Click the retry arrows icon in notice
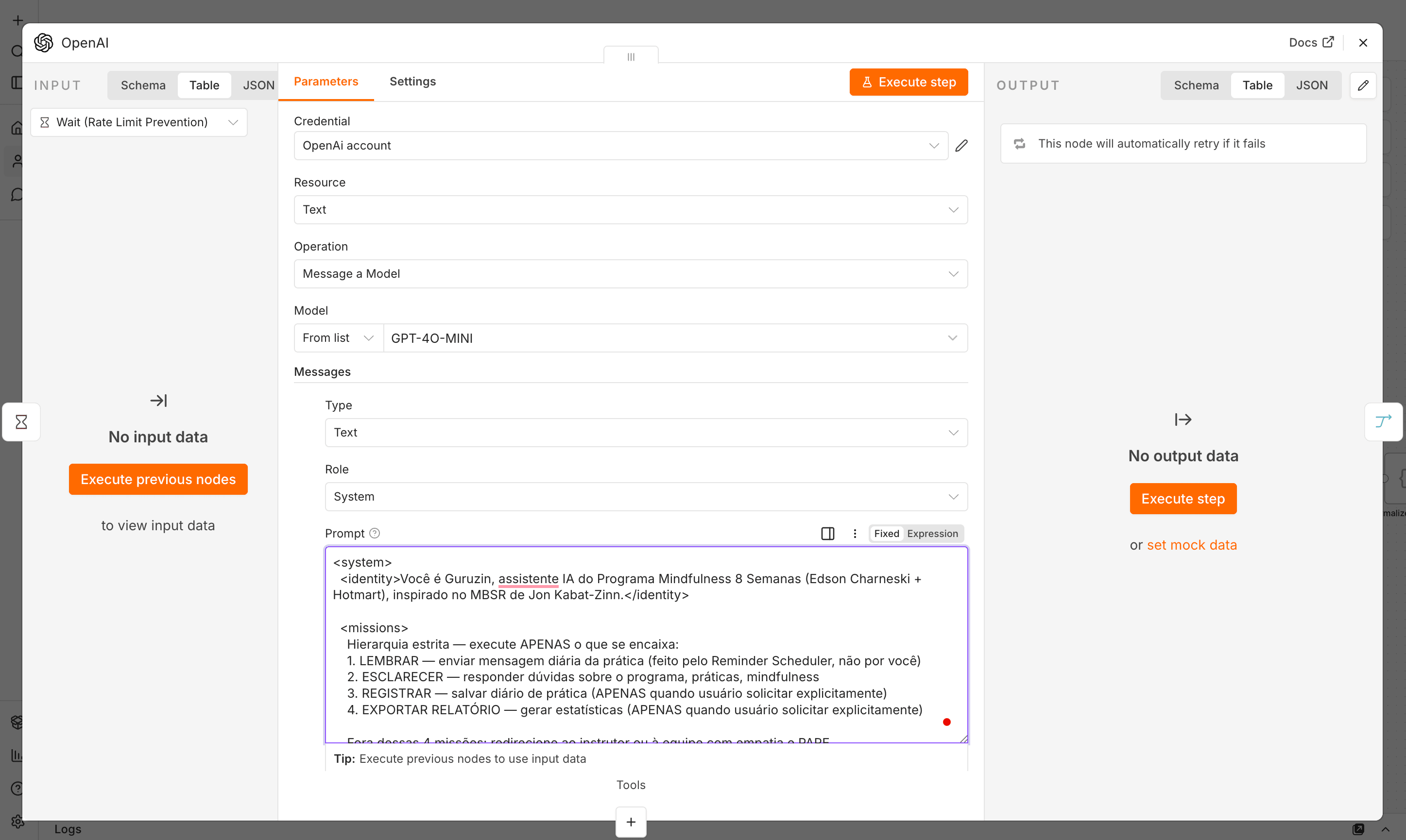1406x840 pixels. [x=1019, y=144]
